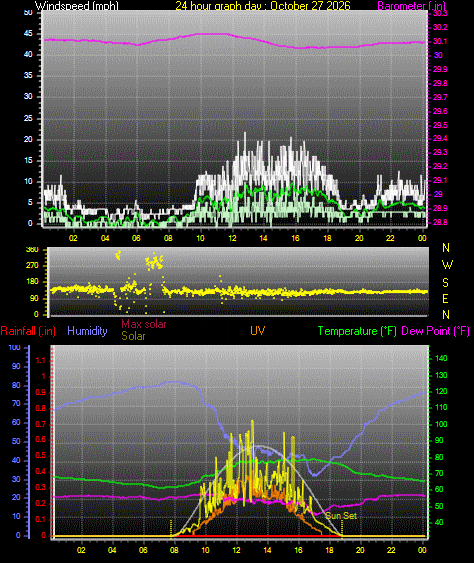Click the '29.9' barometer axis value

click(x=440, y=69)
